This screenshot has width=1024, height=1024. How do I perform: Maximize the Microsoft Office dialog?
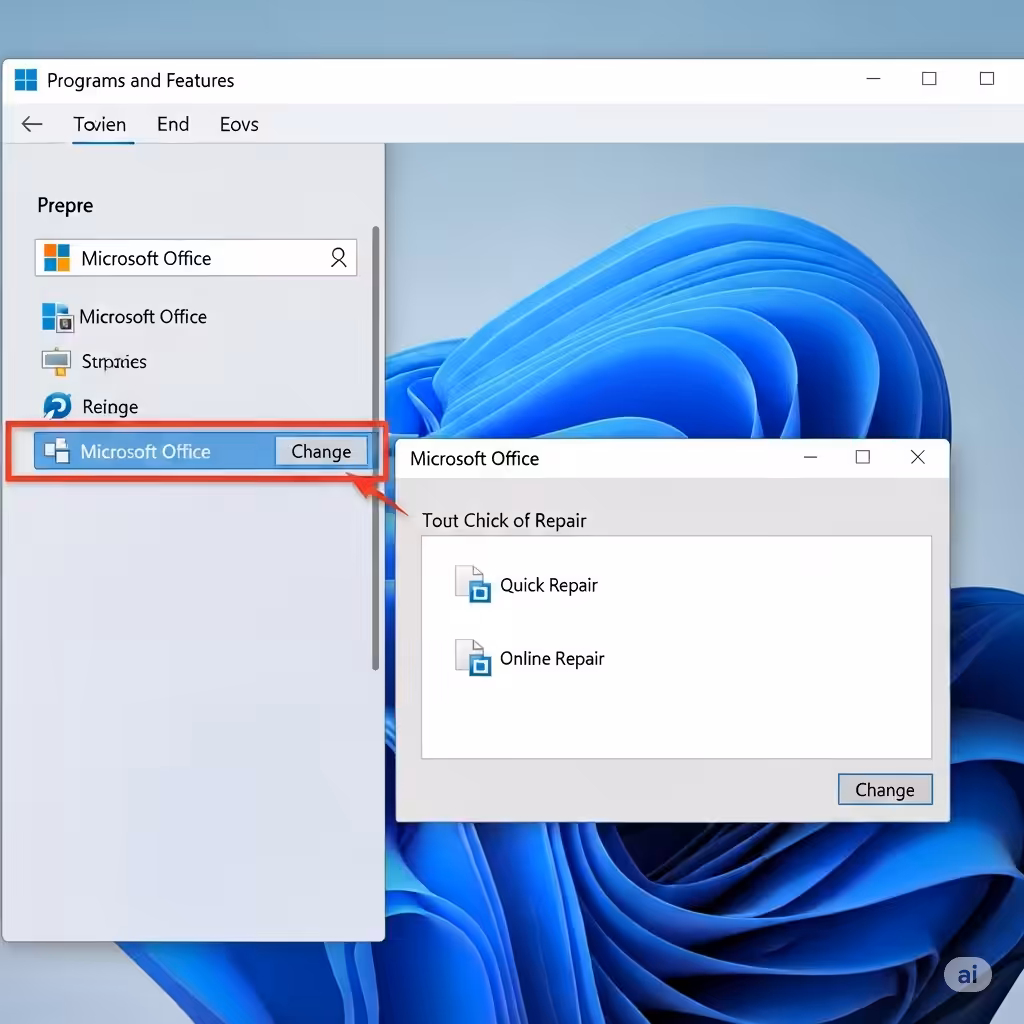click(x=863, y=457)
